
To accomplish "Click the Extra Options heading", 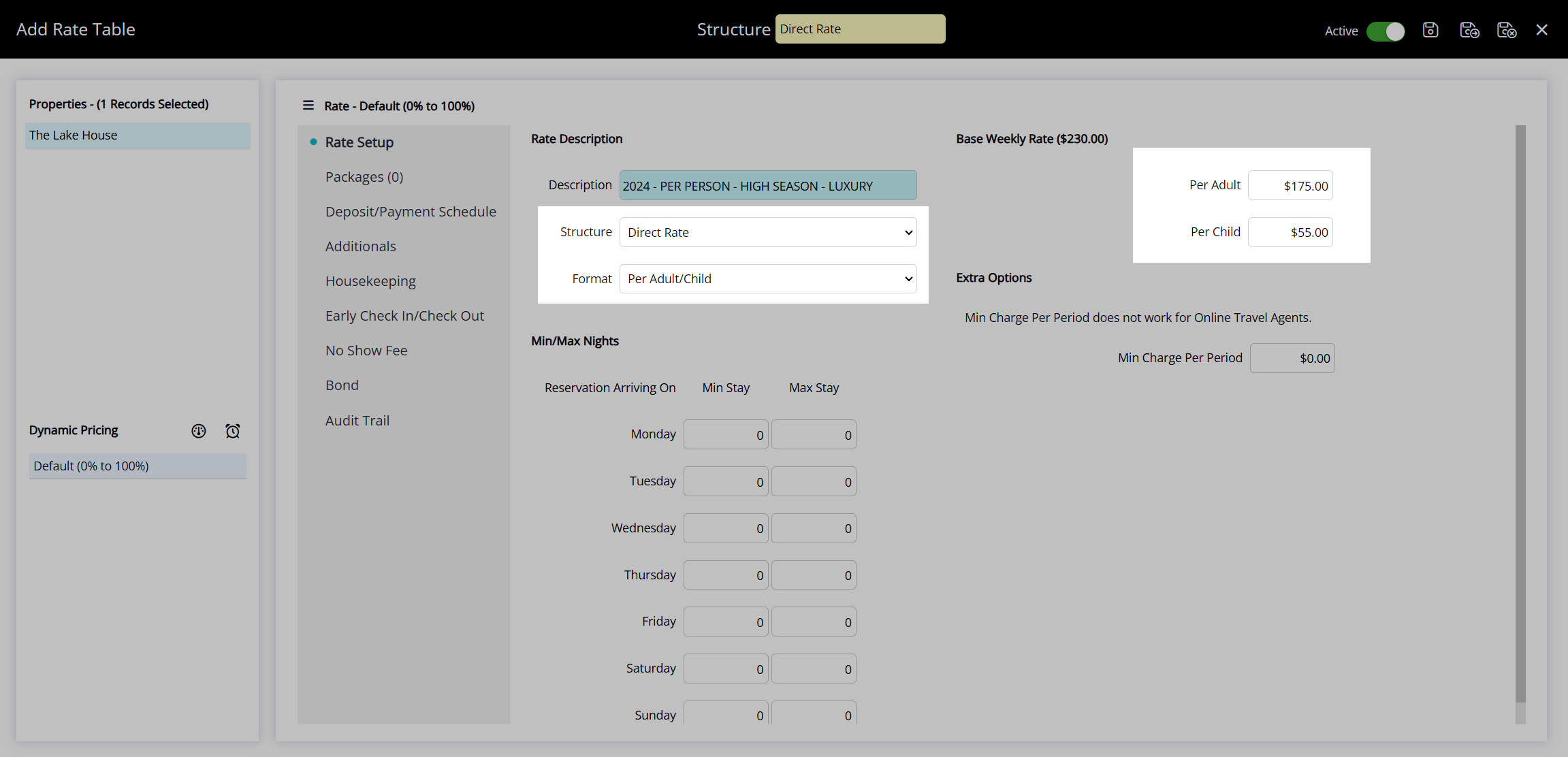I will (993, 278).
